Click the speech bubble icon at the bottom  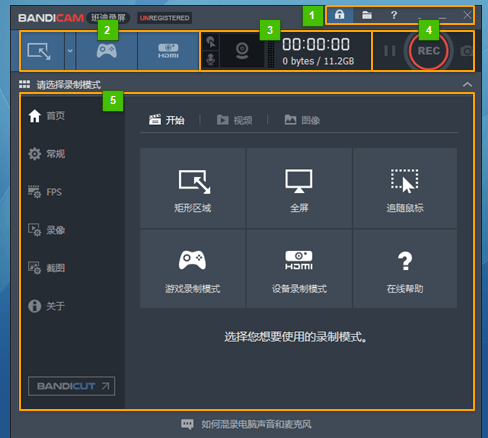(x=187, y=424)
